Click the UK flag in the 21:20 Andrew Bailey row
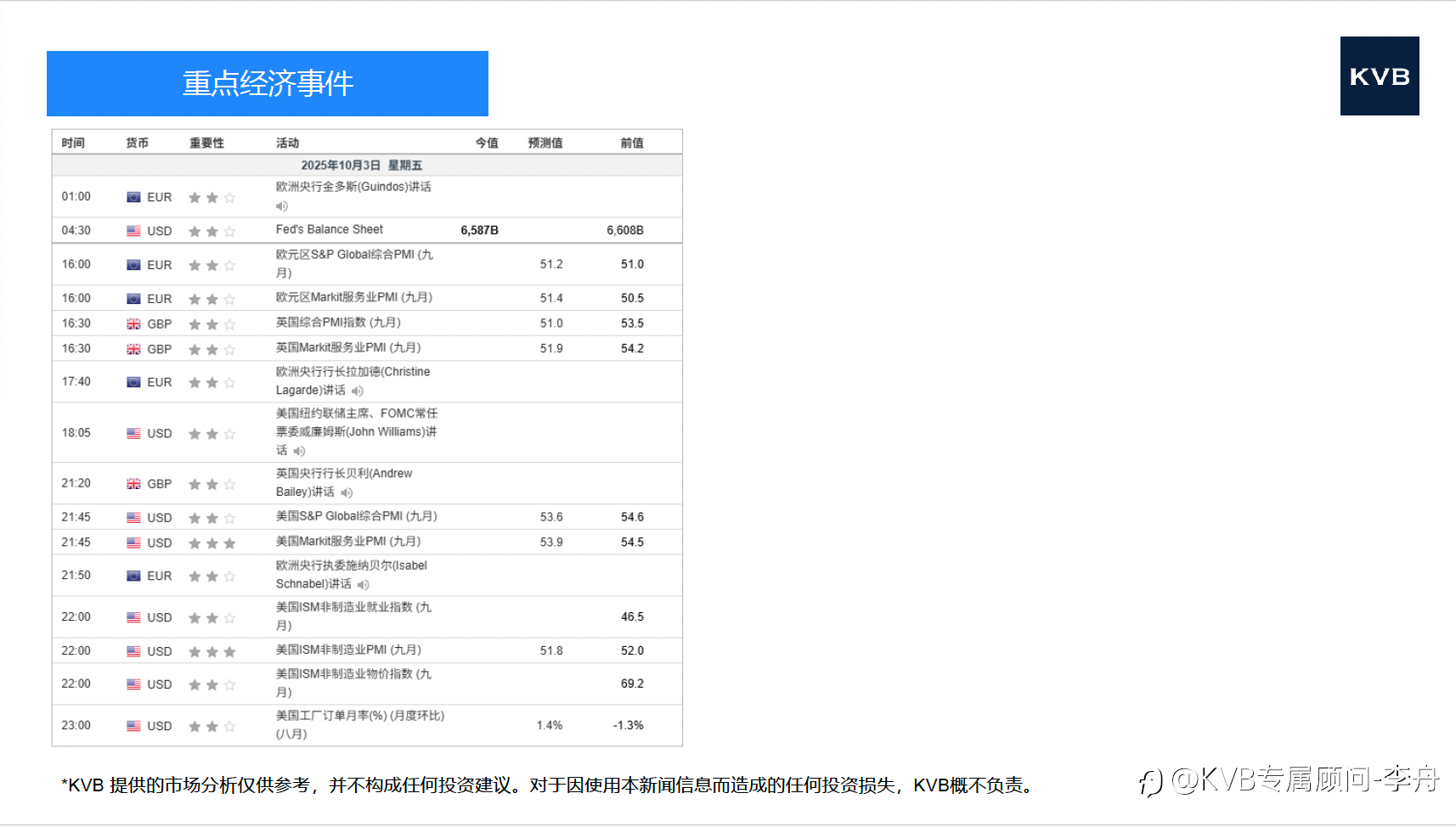 pyautogui.click(x=133, y=484)
